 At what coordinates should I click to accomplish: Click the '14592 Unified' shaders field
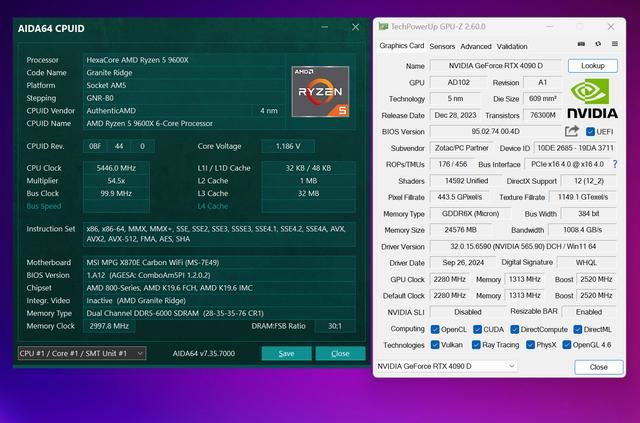466,181
